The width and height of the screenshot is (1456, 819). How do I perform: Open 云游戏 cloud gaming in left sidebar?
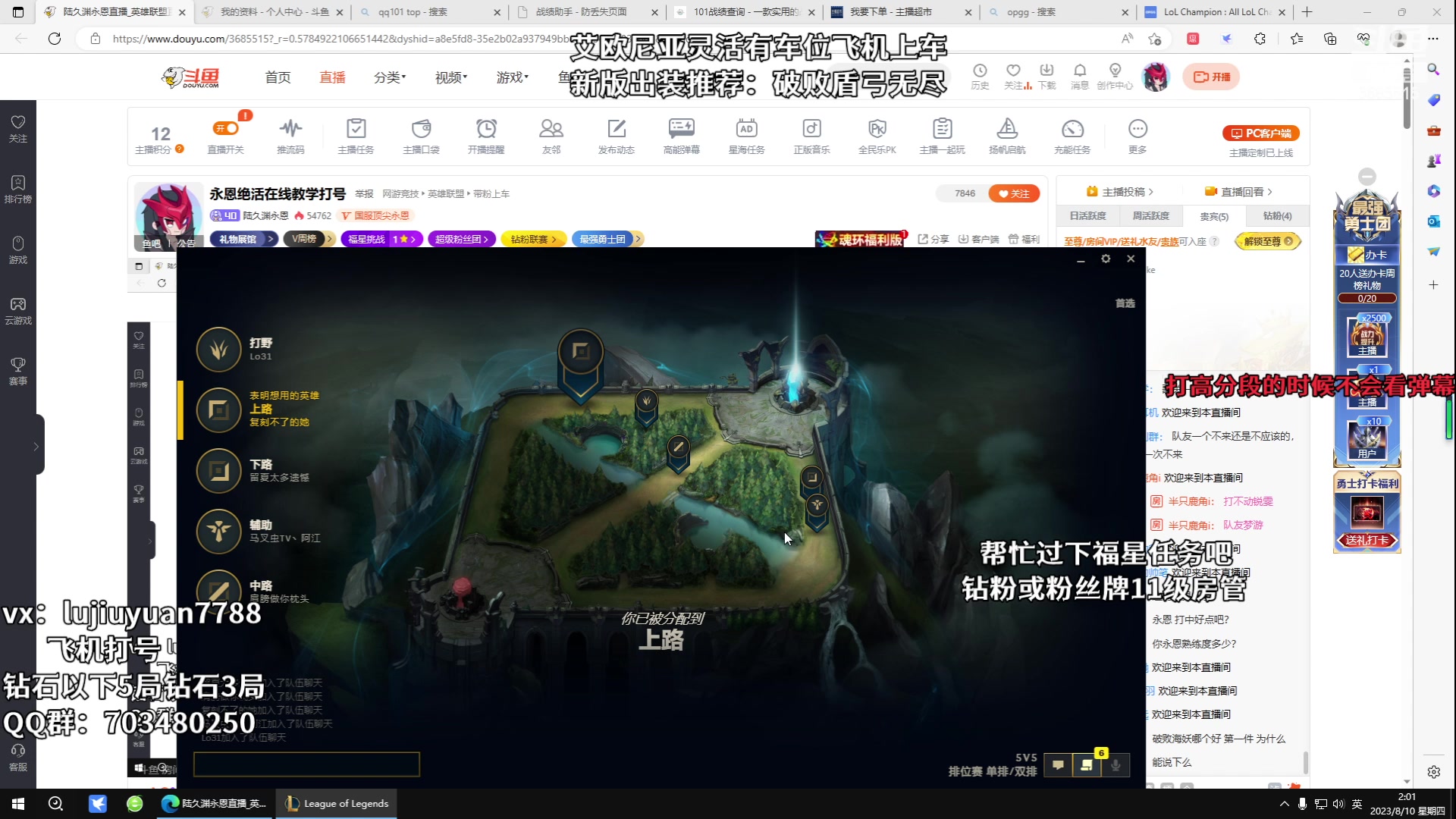pyautogui.click(x=18, y=311)
